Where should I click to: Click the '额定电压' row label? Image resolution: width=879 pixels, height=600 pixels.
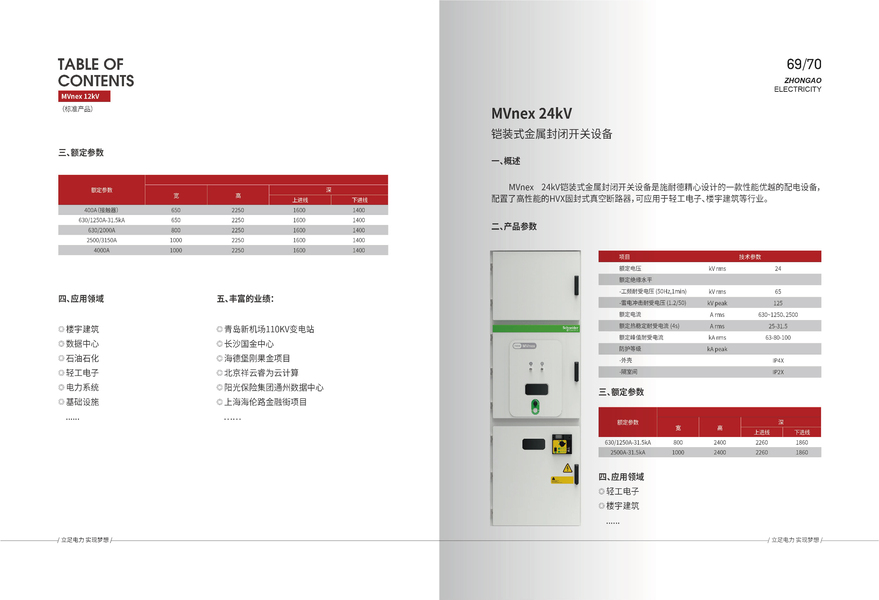[x=630, y=269]
